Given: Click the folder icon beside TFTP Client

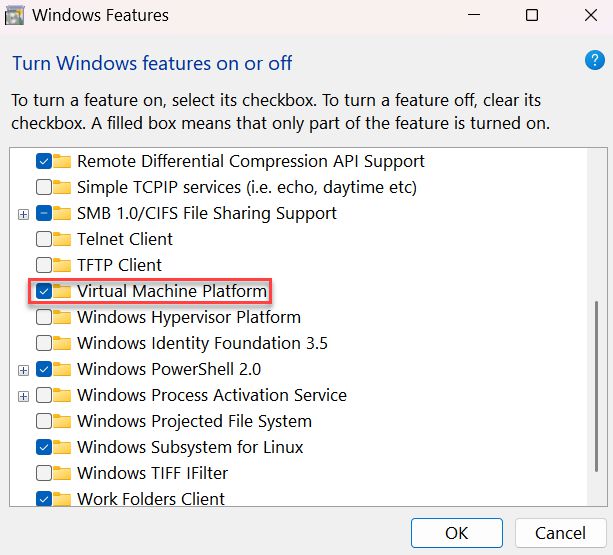Looking at the screenshot, I should coord(63,265).
